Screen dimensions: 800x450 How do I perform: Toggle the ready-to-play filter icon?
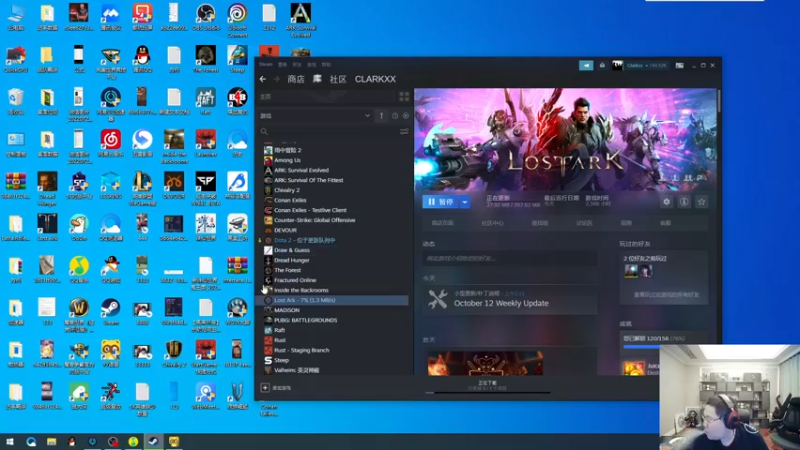coord(406,116)
